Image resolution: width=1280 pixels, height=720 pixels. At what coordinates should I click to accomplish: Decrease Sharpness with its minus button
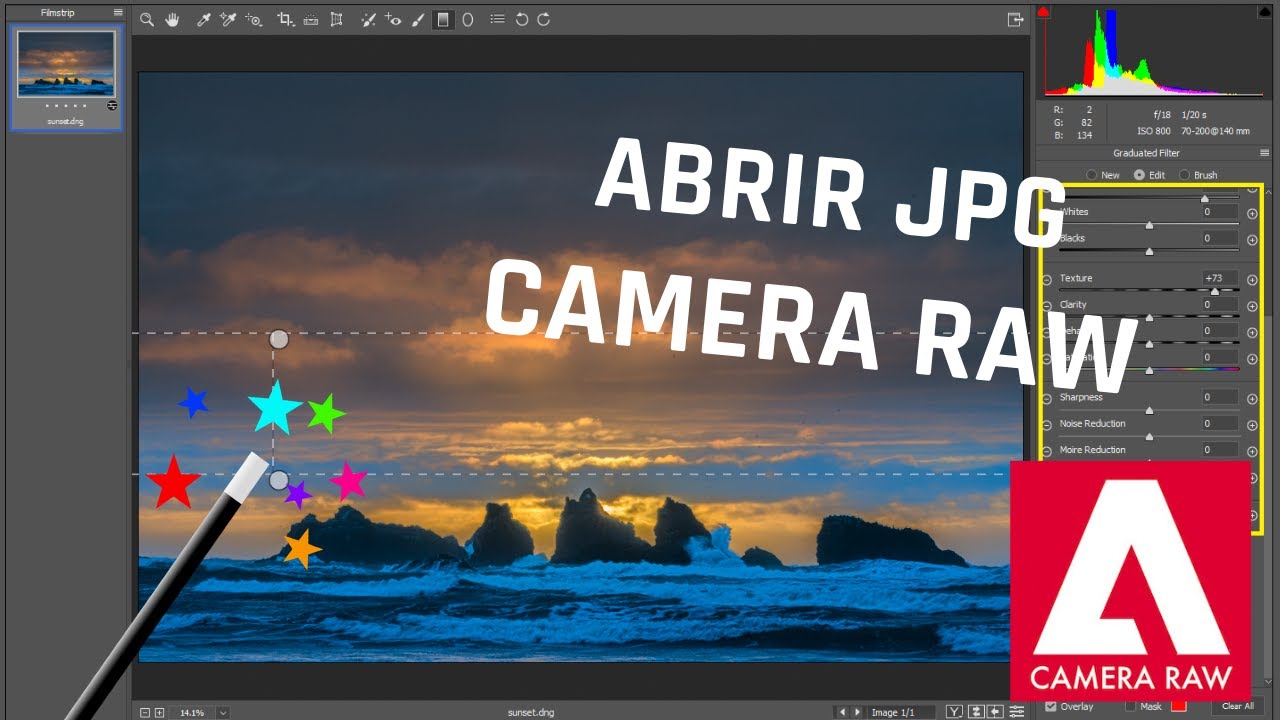[x=1047, y=399]
